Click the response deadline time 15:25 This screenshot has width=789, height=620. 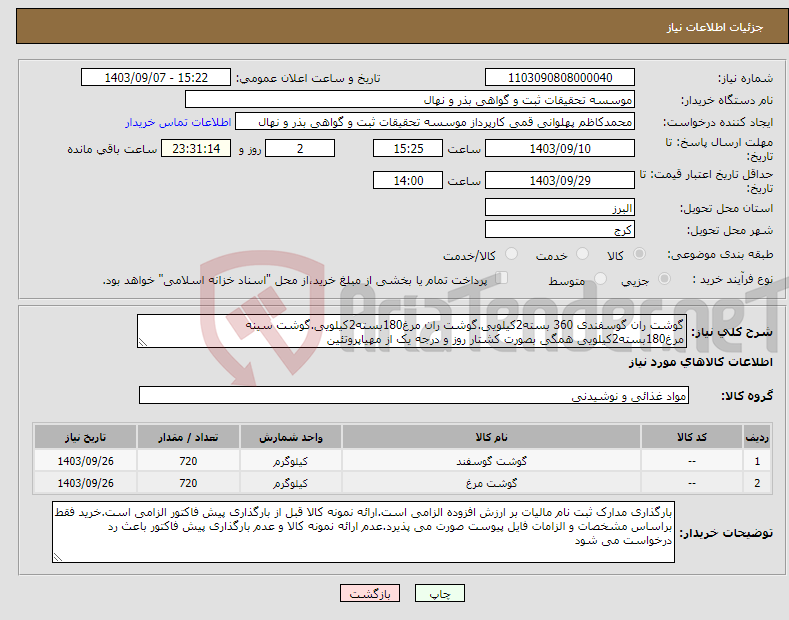(x=408, y=148)
